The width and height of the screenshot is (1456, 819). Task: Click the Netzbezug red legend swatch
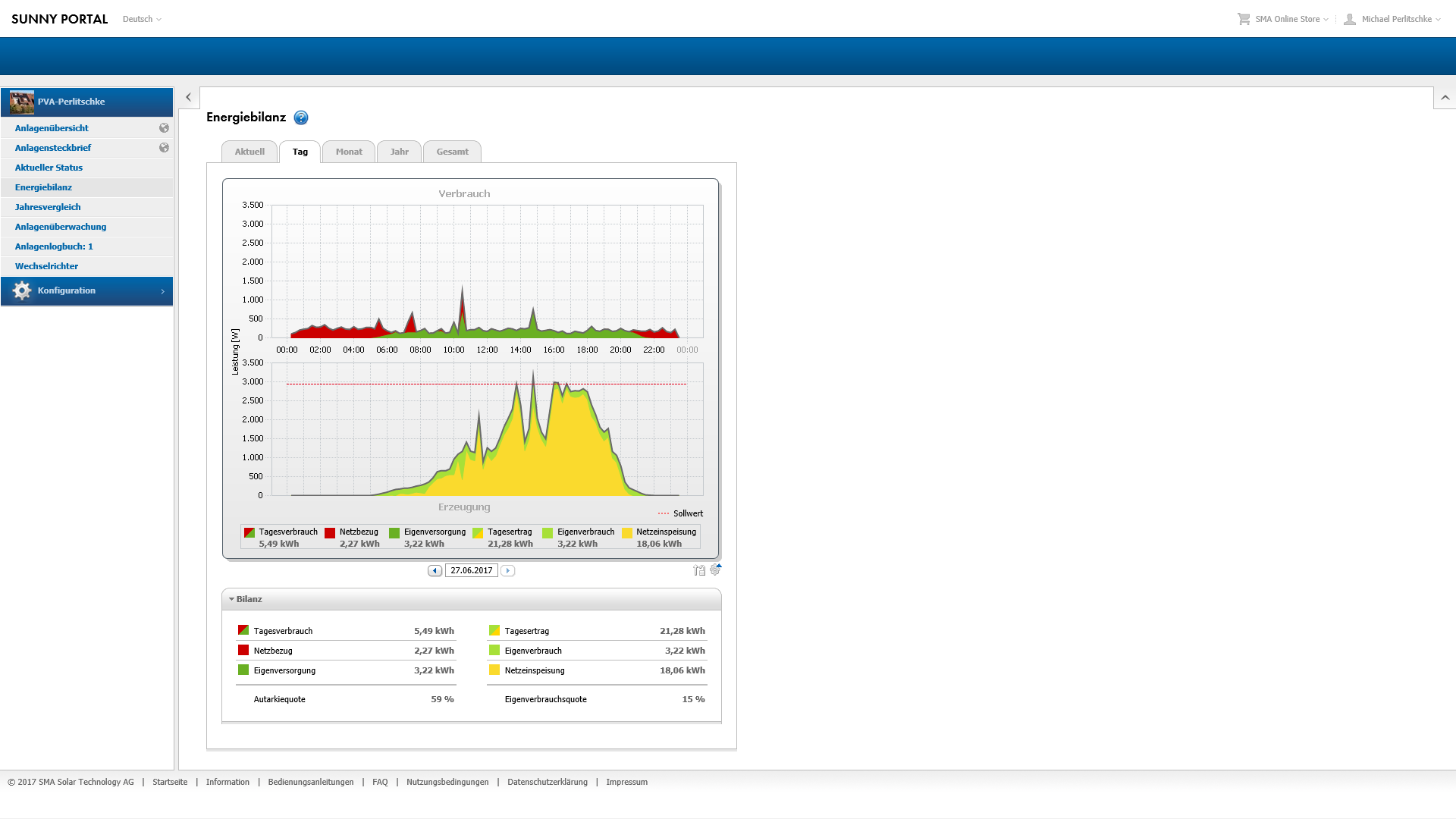pos(330,533)
